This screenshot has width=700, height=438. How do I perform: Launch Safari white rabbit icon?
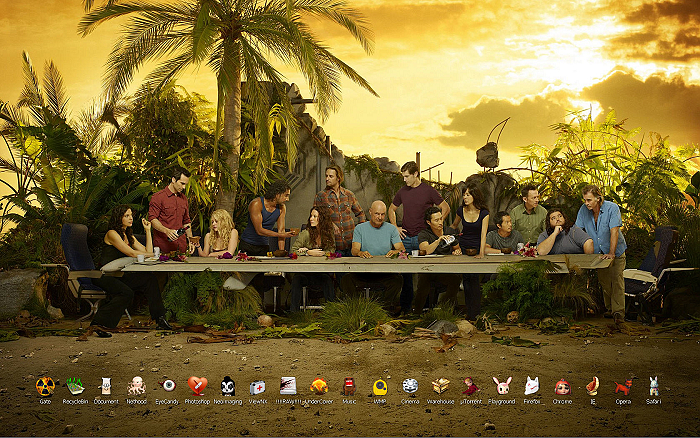point(653,386)
